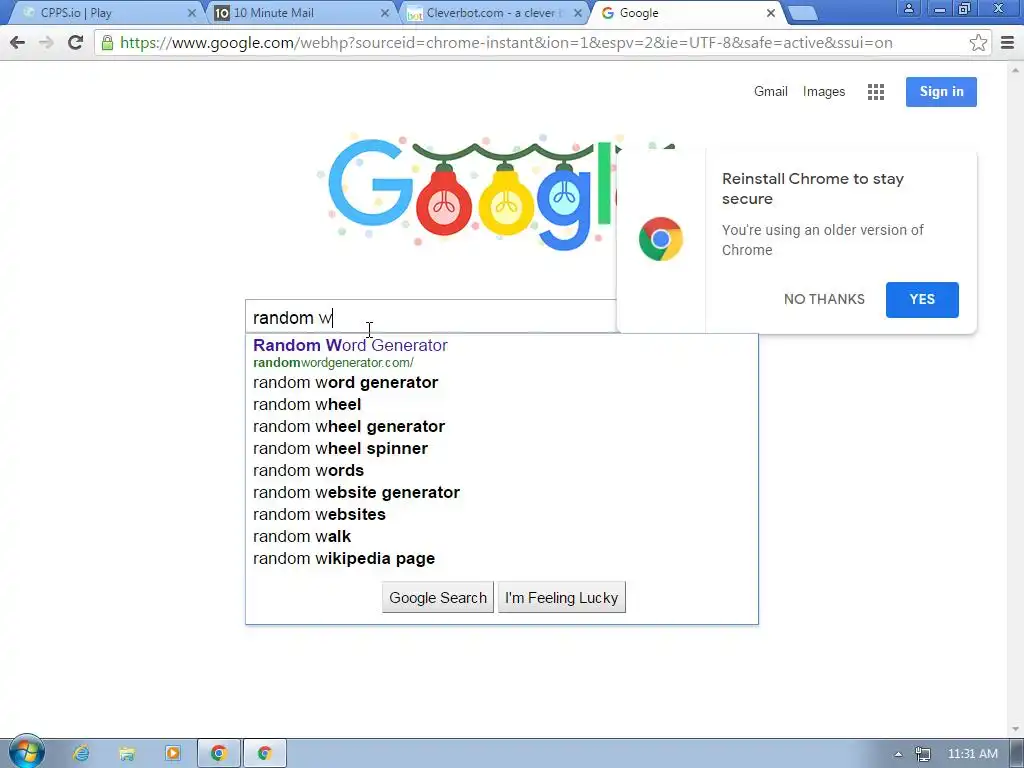This screenshot has width=1024, height=768.
Task: Click the Chrome logo in the reinstall popup
Action: point(661,239)
